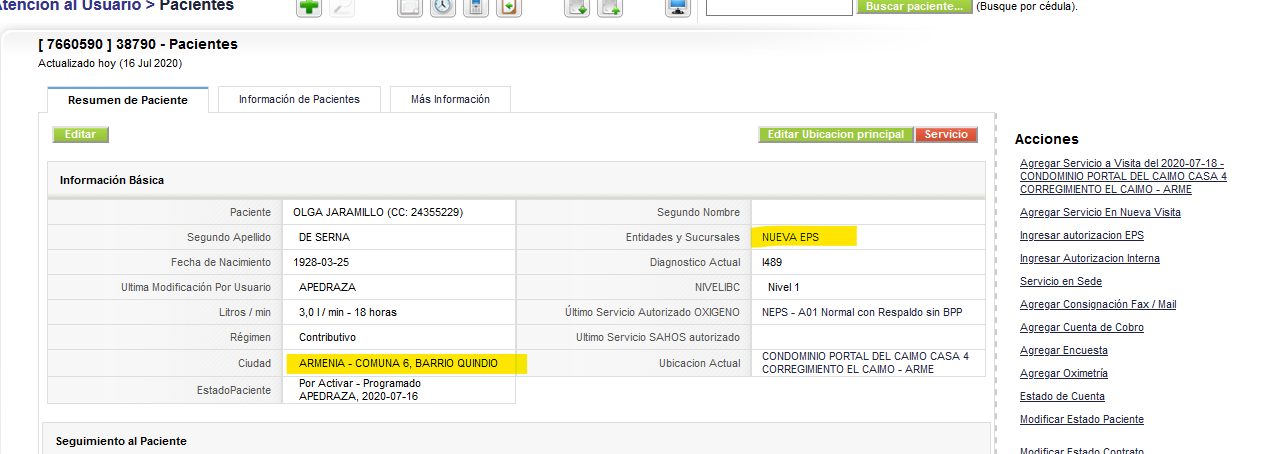The width and height of the screenshot is (1284, 454).
Task: Click the Pacientes breadcrumb heading
Action: (x=196, y=6)
